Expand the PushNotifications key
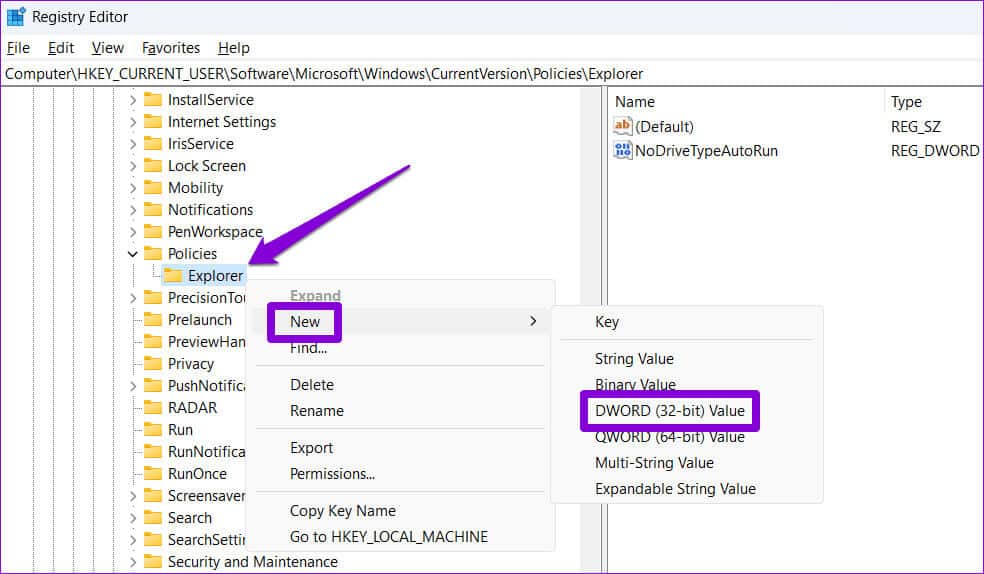The width and height of the screenshot is (984, 574). (x=132, y=386)
